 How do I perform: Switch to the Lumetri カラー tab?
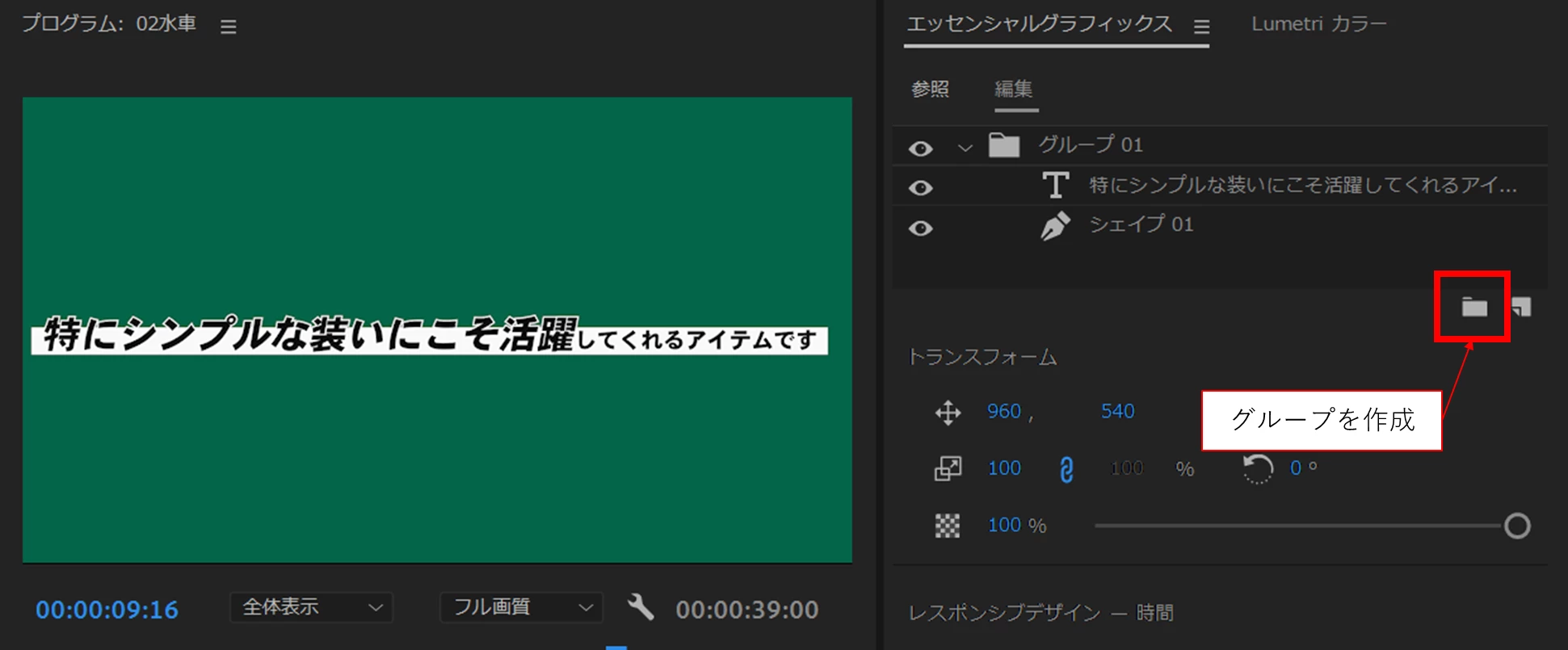1318,24
